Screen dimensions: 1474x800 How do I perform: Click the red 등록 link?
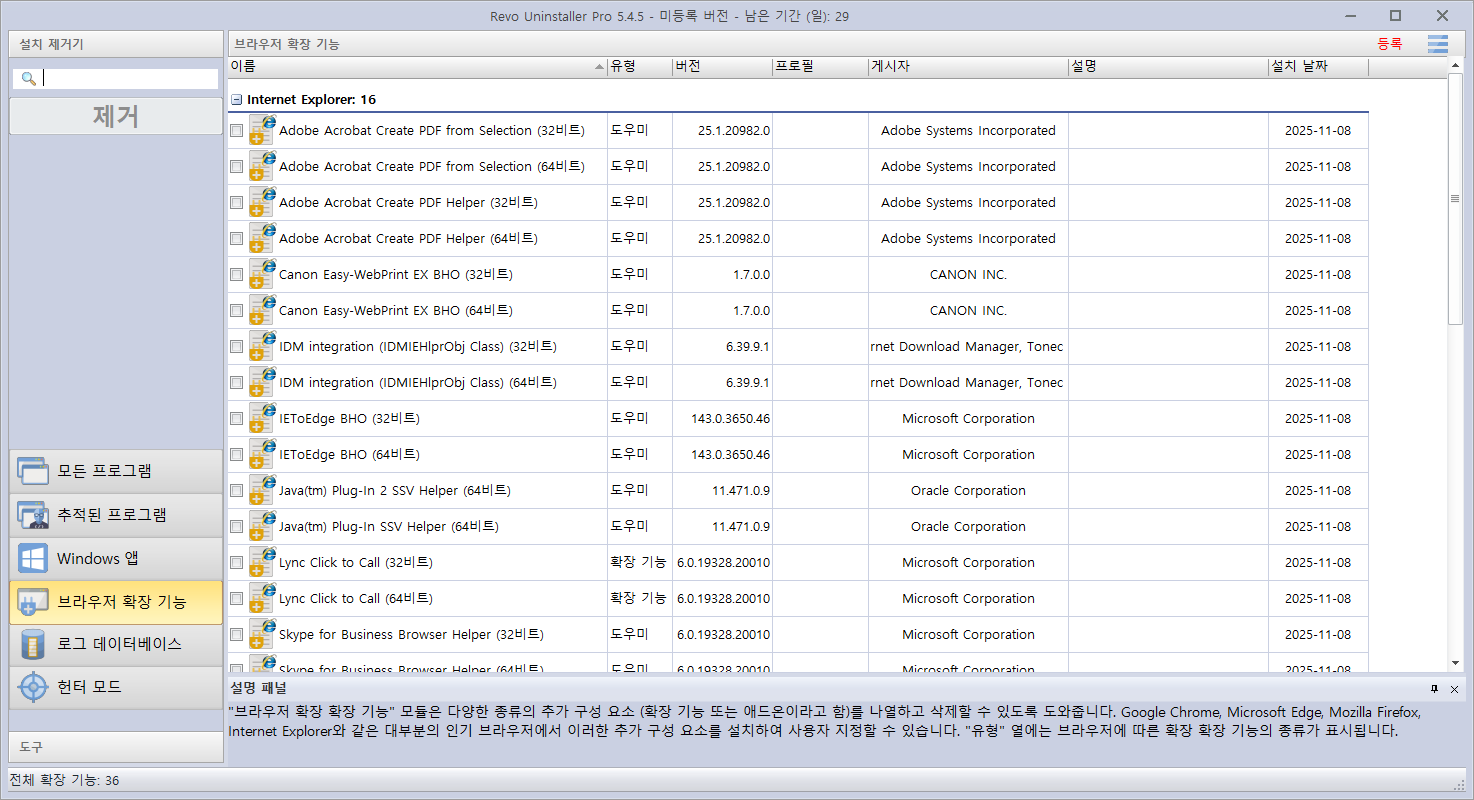[x=1389, y=44]
